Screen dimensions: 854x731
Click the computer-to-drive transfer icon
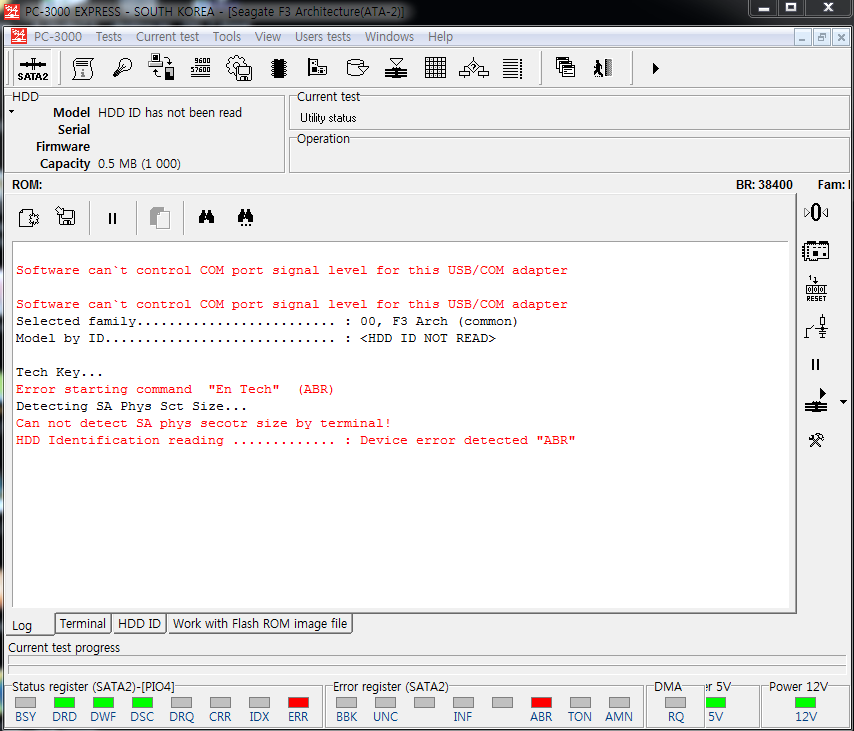161,68
